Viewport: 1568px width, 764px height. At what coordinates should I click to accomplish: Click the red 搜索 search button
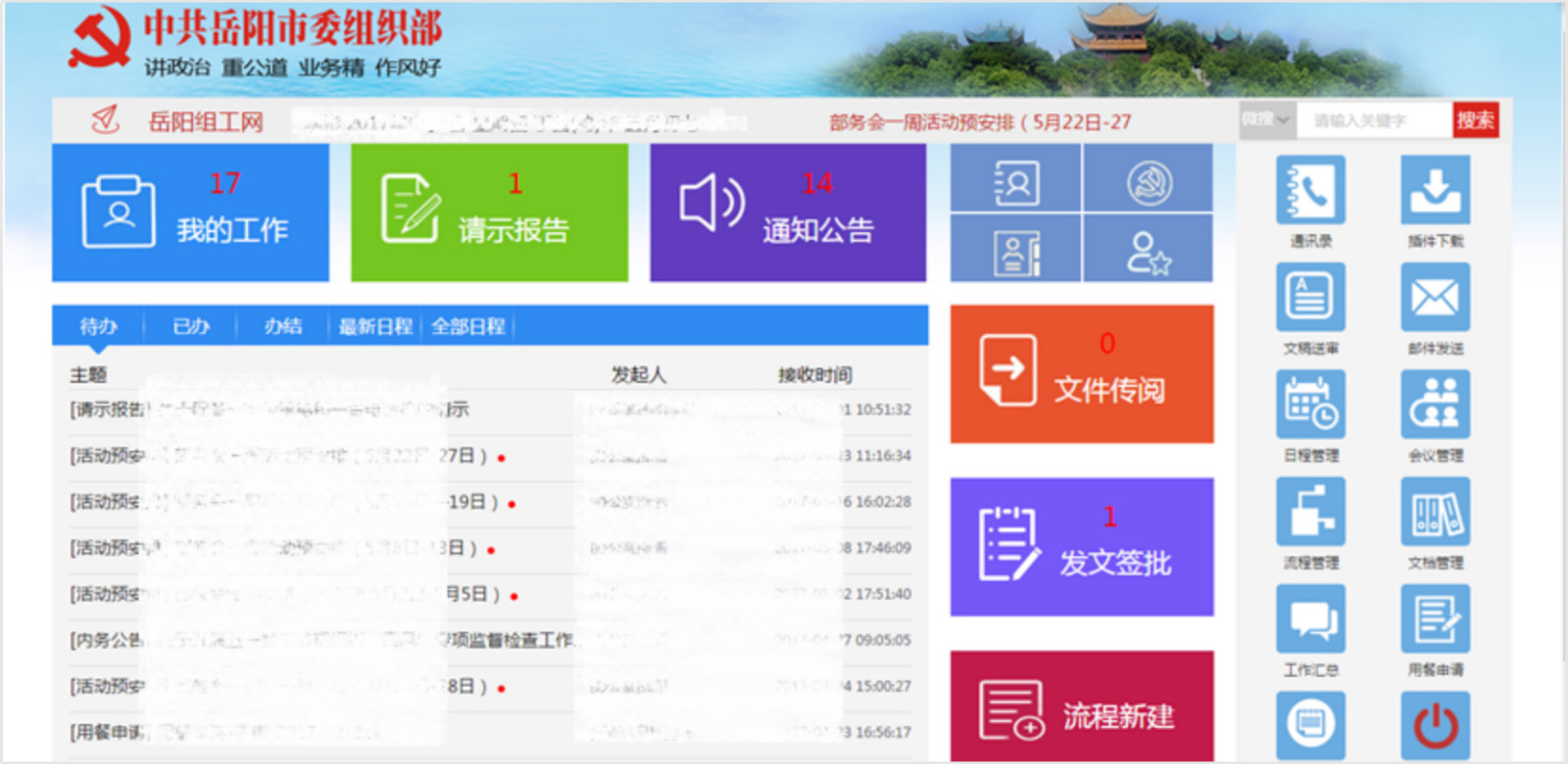1476,120
